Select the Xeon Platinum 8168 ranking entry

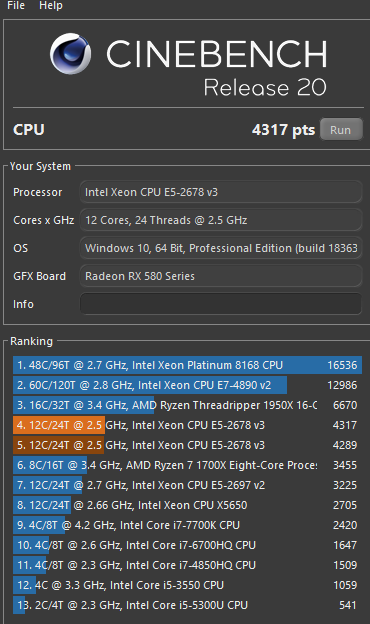point(187,365)
